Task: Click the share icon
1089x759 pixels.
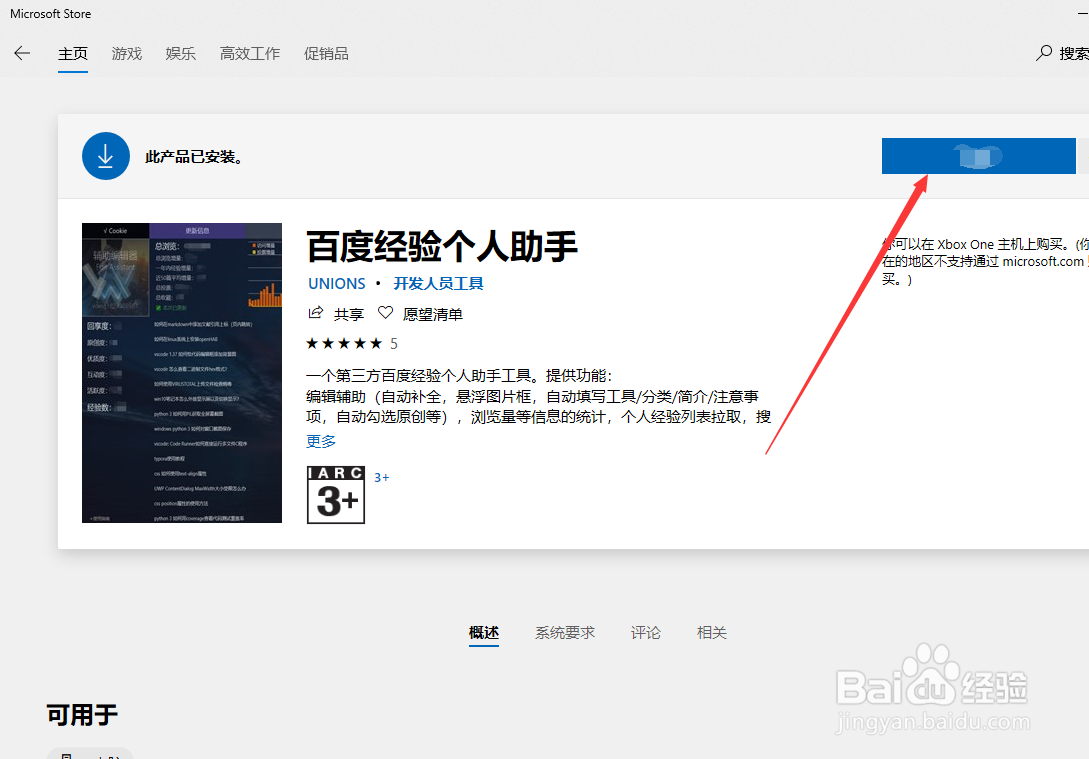Action: click(316, 313)
